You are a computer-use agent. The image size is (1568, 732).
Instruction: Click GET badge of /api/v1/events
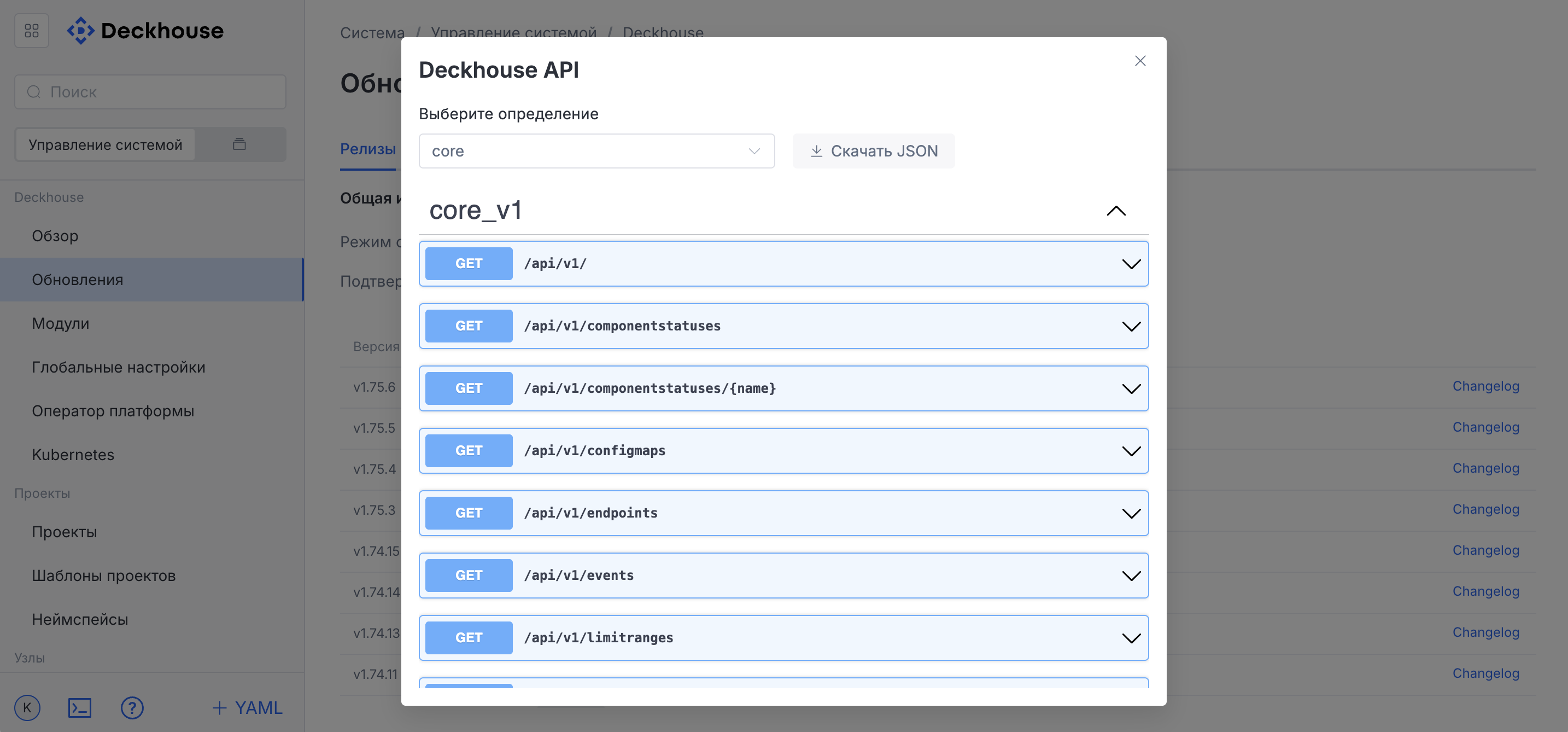pos(469,576)
